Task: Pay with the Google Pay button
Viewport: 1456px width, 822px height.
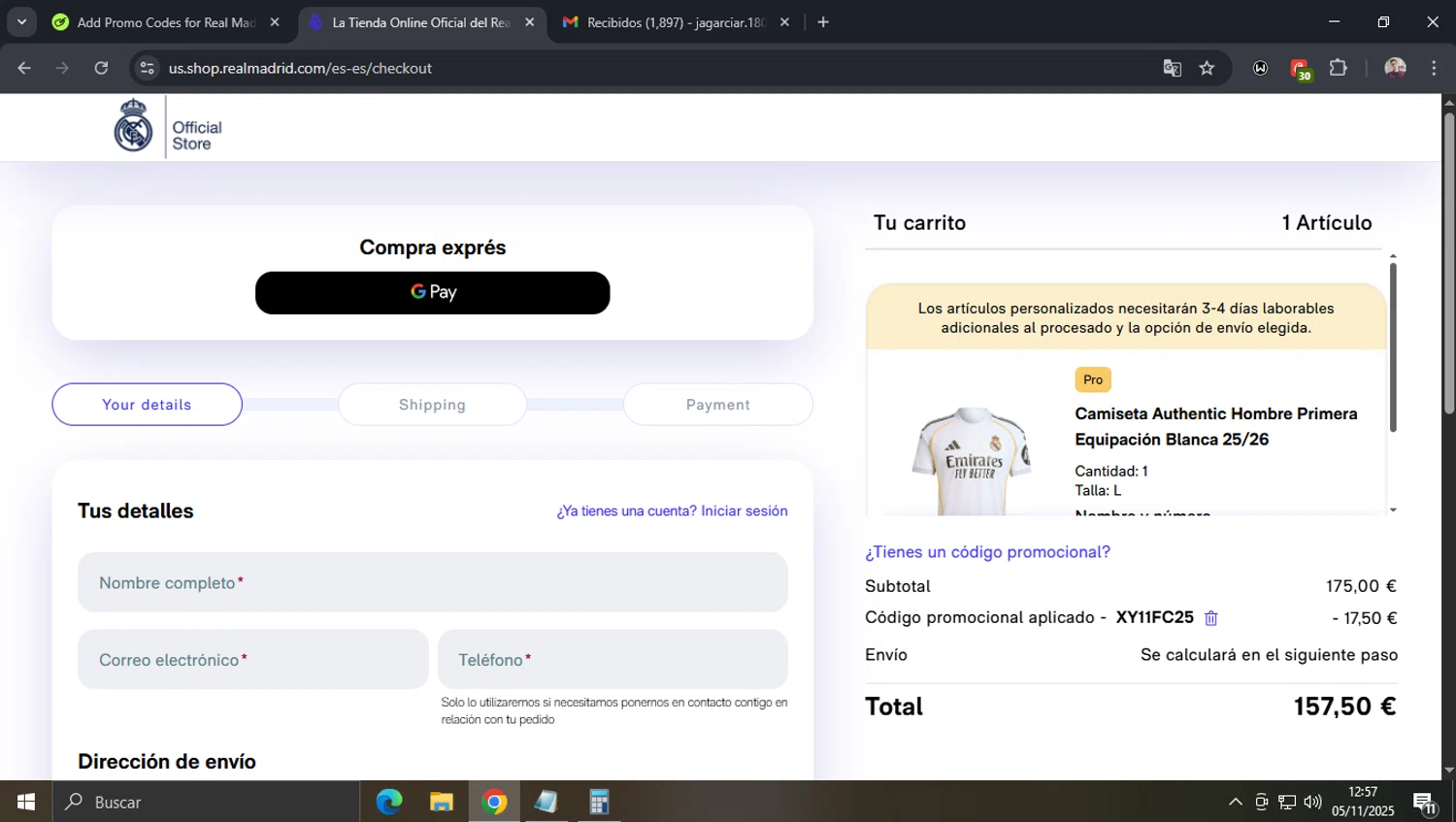Action: [432, 292]
